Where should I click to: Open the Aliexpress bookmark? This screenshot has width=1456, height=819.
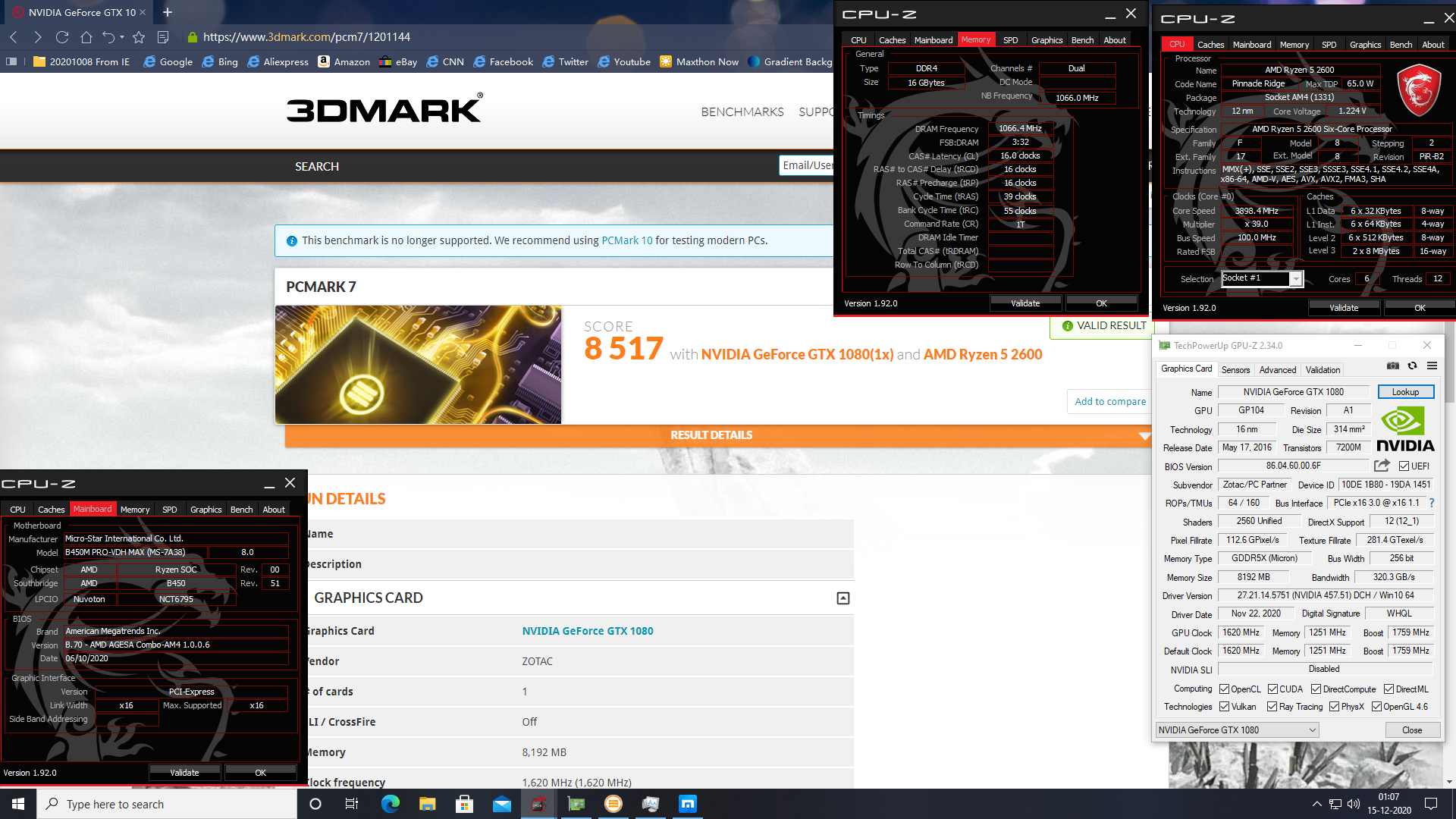tap(278, 62)
